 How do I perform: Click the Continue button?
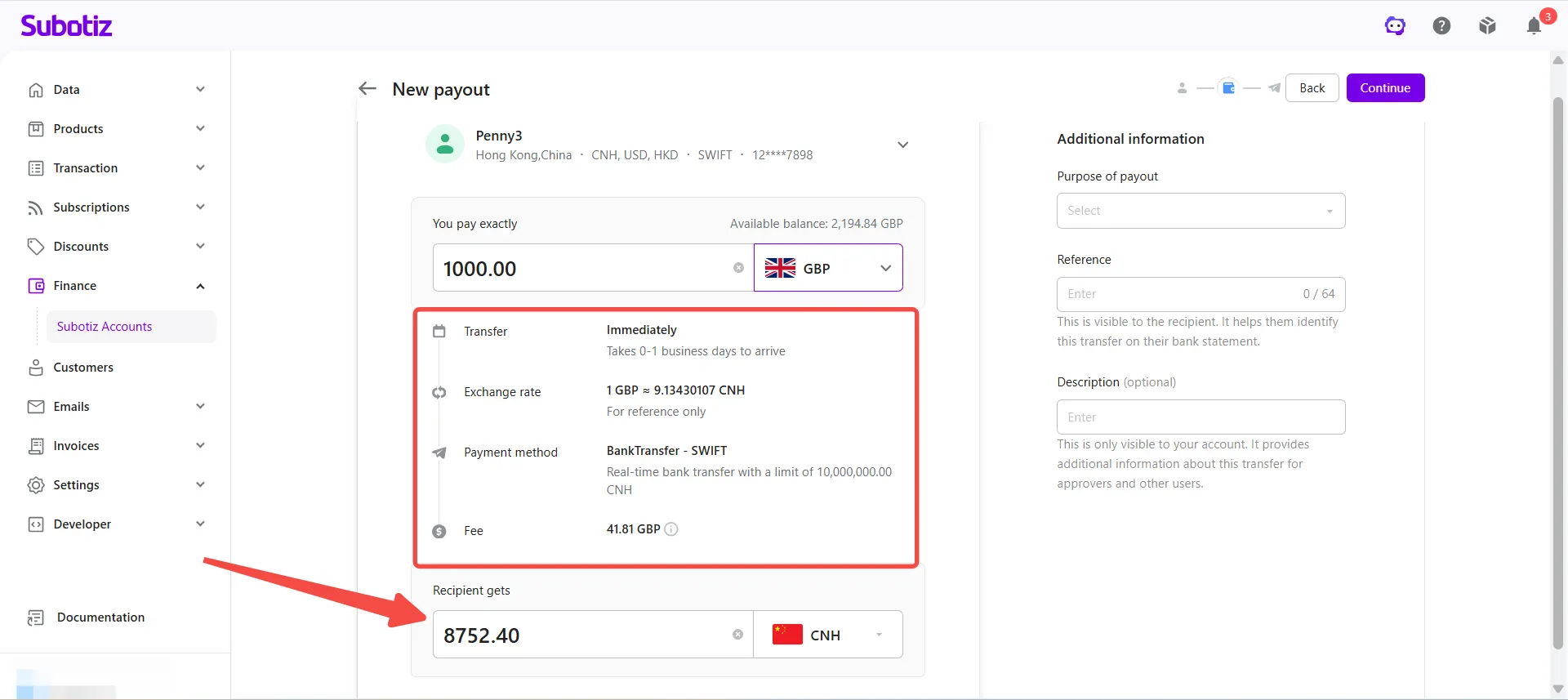click(x=1385, y=88)
